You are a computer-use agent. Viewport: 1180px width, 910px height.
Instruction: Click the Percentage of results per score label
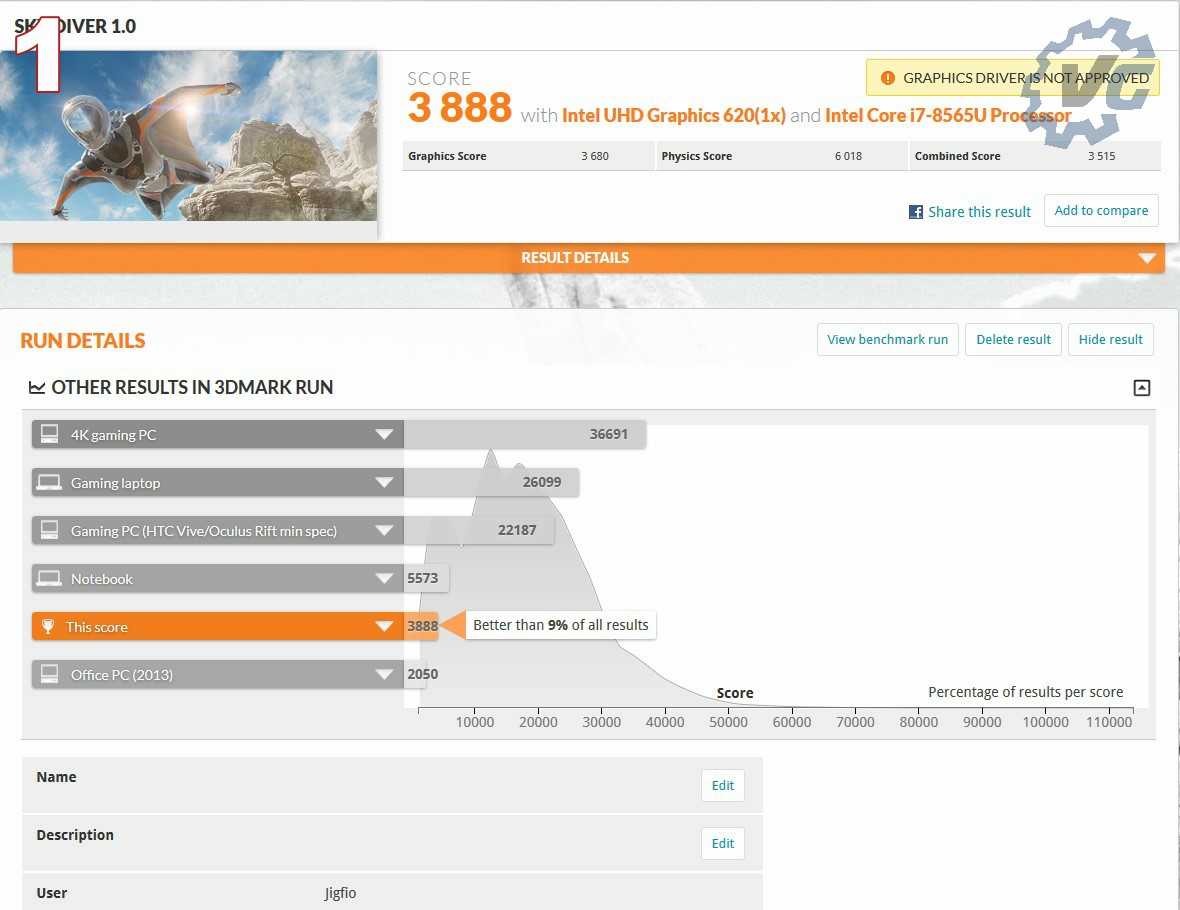tap(1025, 692)
